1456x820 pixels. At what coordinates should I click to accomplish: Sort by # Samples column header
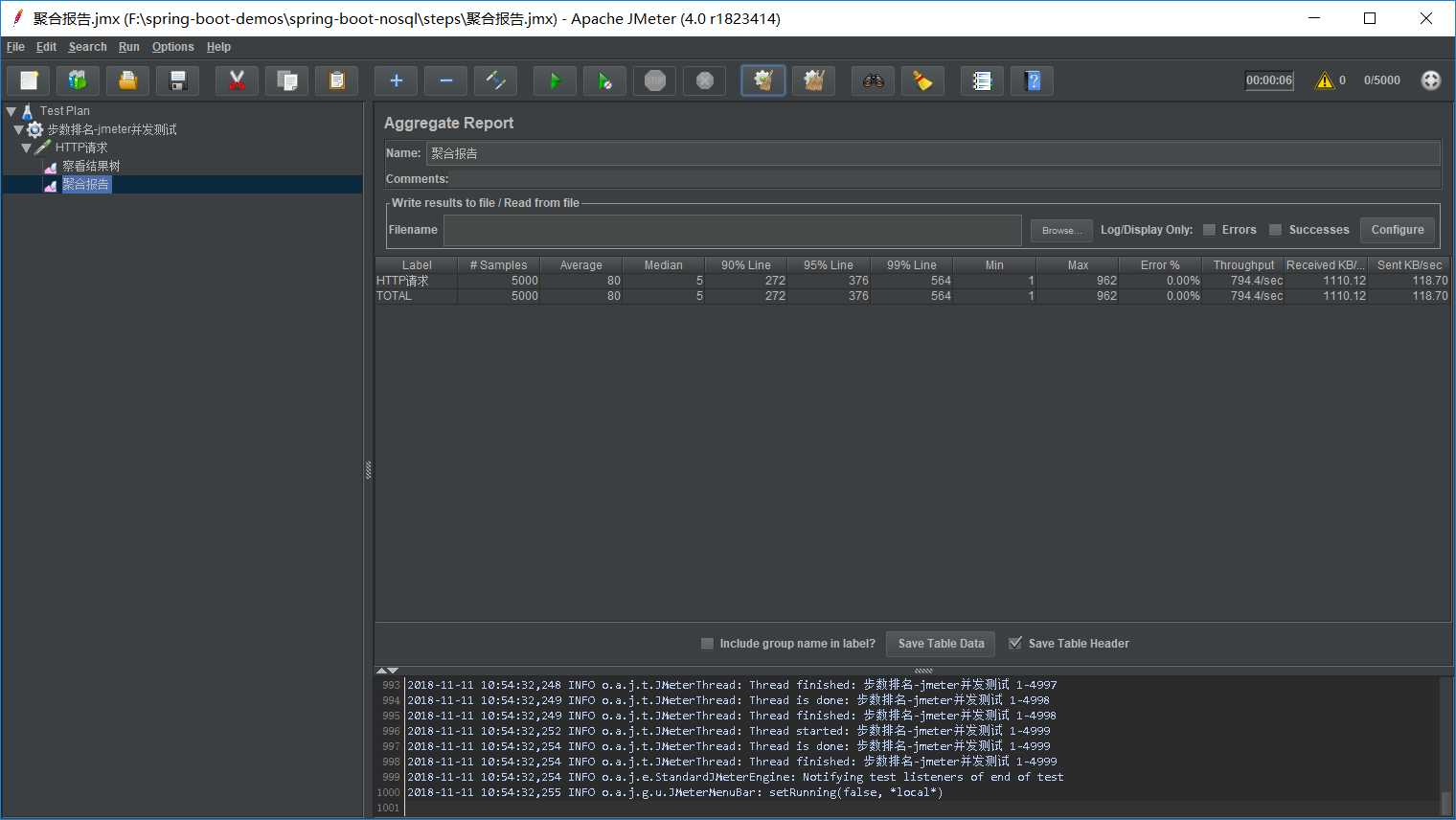click(498, 265)
